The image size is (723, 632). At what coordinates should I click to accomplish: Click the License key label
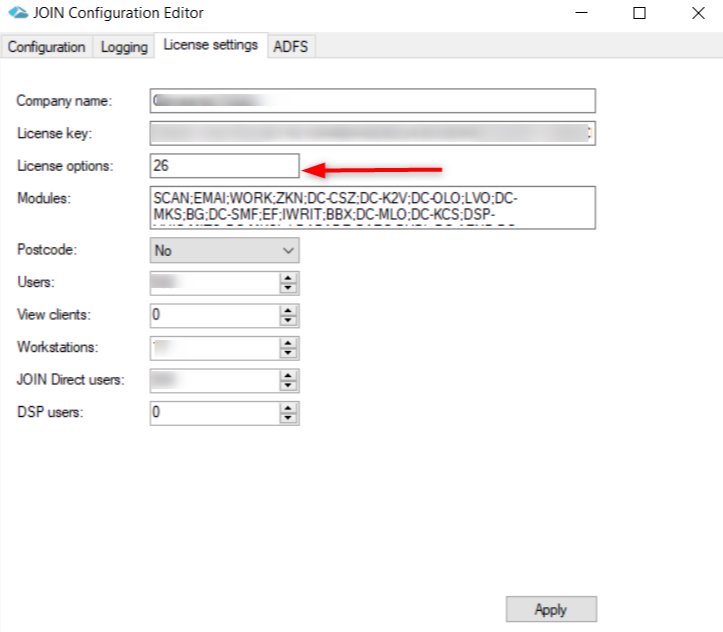click(x=55, y=133)
